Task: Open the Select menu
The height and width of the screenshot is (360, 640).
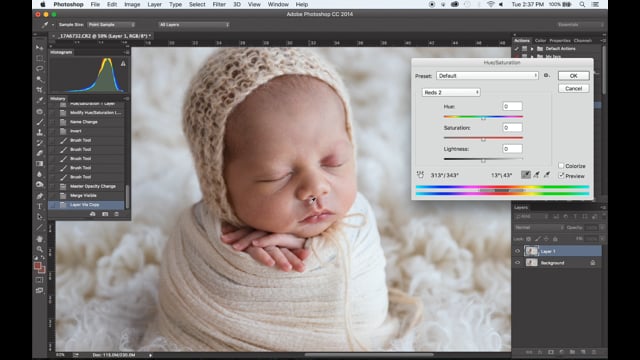Action: [197, 4]
